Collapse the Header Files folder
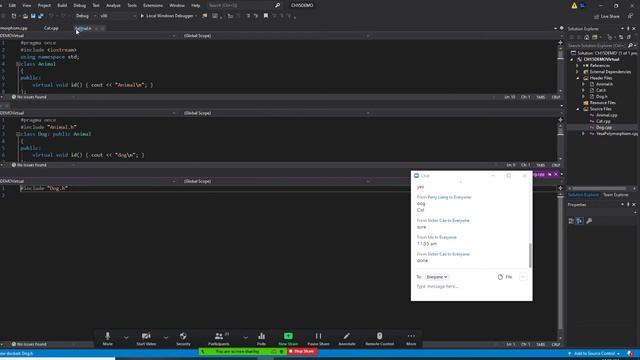The image size is (640, 360). (x=577, y=78)
